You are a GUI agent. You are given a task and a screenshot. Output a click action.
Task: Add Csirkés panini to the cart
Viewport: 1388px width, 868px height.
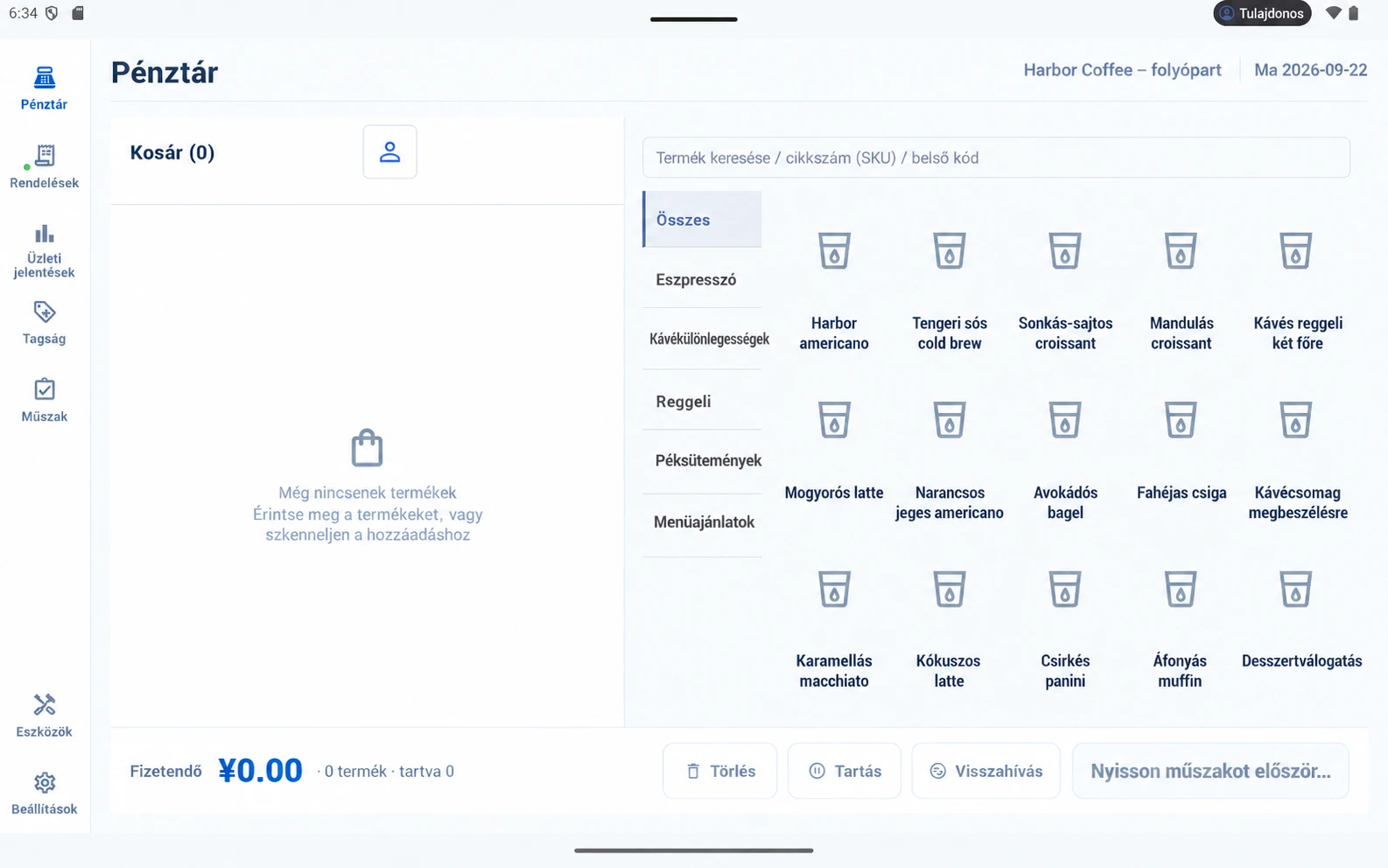coord(1065,628)
